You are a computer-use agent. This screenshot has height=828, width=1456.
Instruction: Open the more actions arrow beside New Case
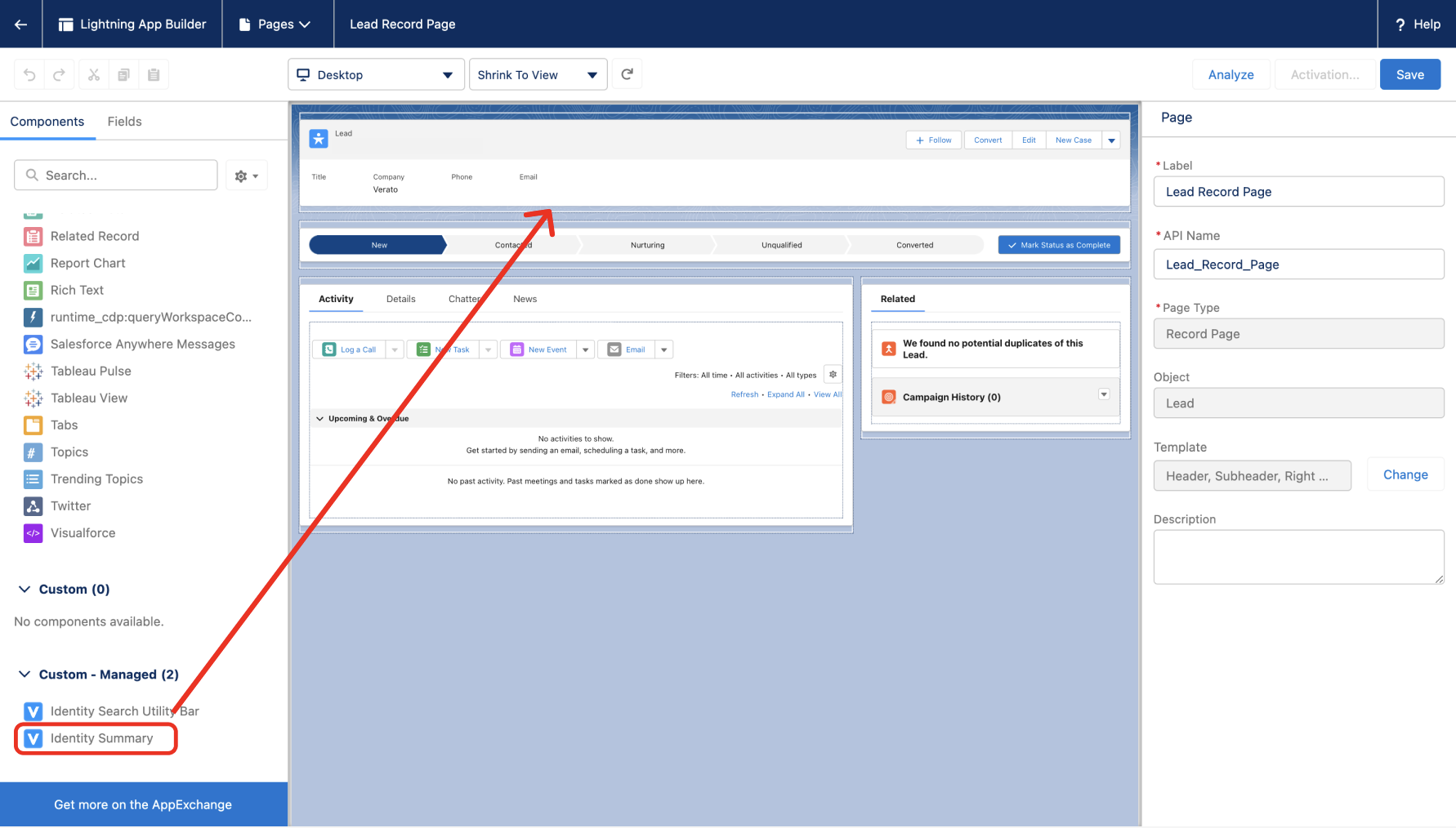click(1111, 140)
